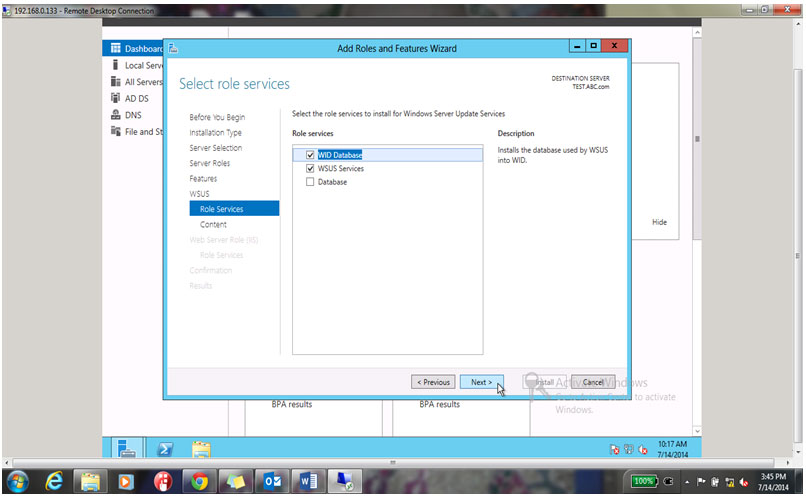Go to Installation Type step
The height and width of the screenshot is (496, 806).
pos(215,133)
